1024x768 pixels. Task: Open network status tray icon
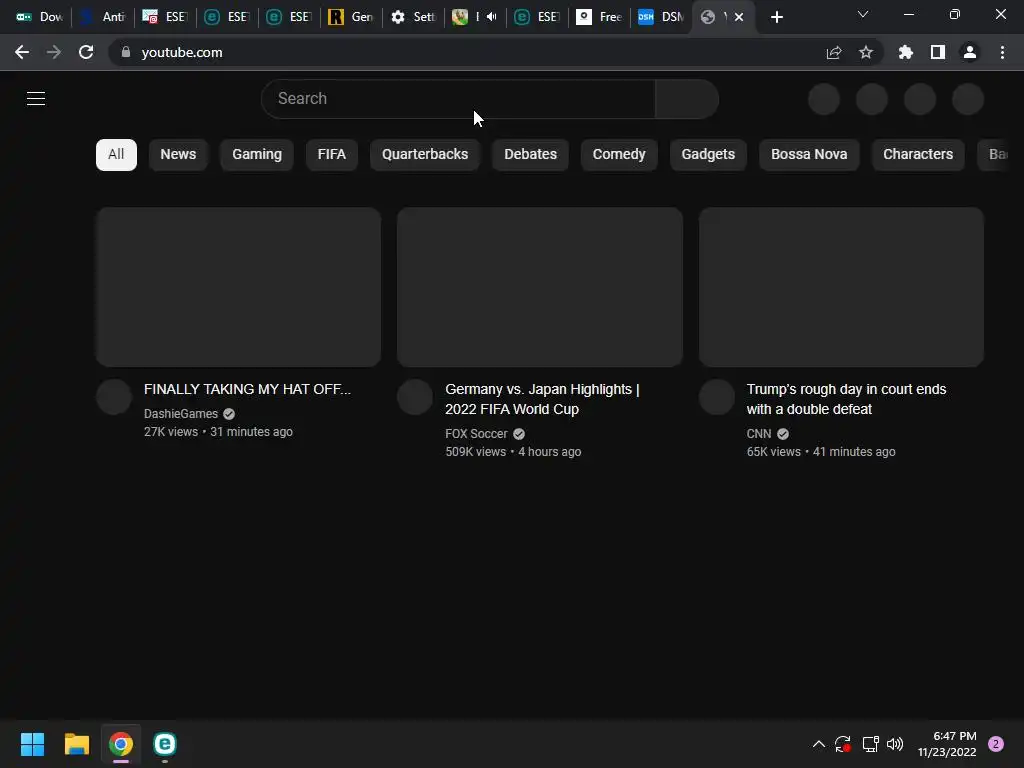click(870, 744)
